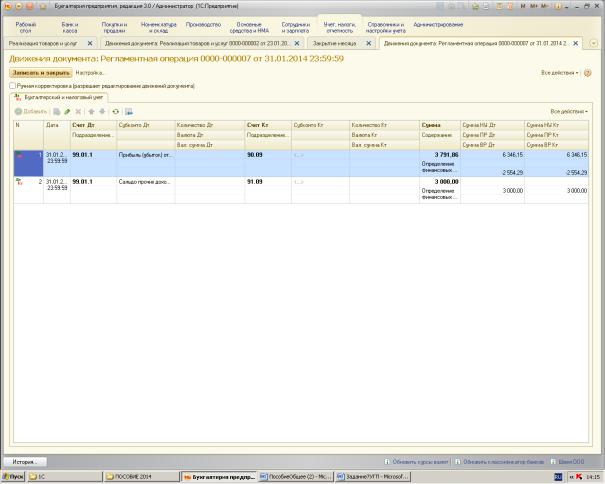Open the Учет, налоги, отчетность section
Viewport: 605px width, 484px height.
tap(340, 27)
